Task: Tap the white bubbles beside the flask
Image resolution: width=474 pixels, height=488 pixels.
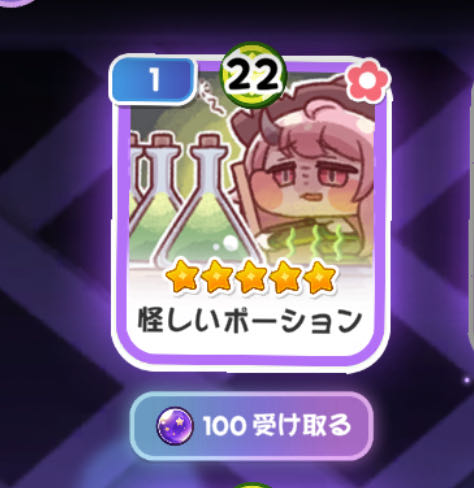Action: [x=227, y=244]
